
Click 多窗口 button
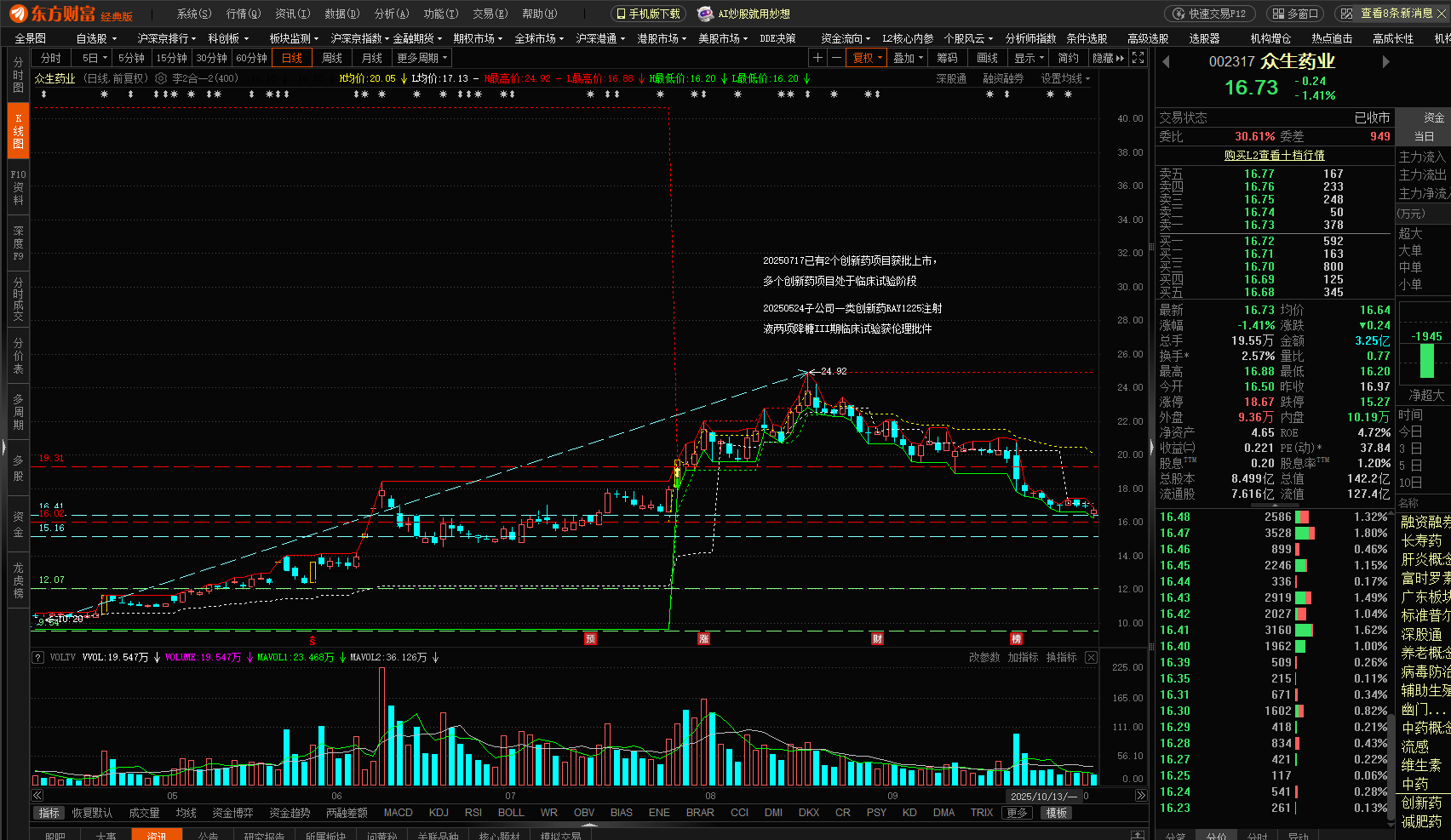1297,14
